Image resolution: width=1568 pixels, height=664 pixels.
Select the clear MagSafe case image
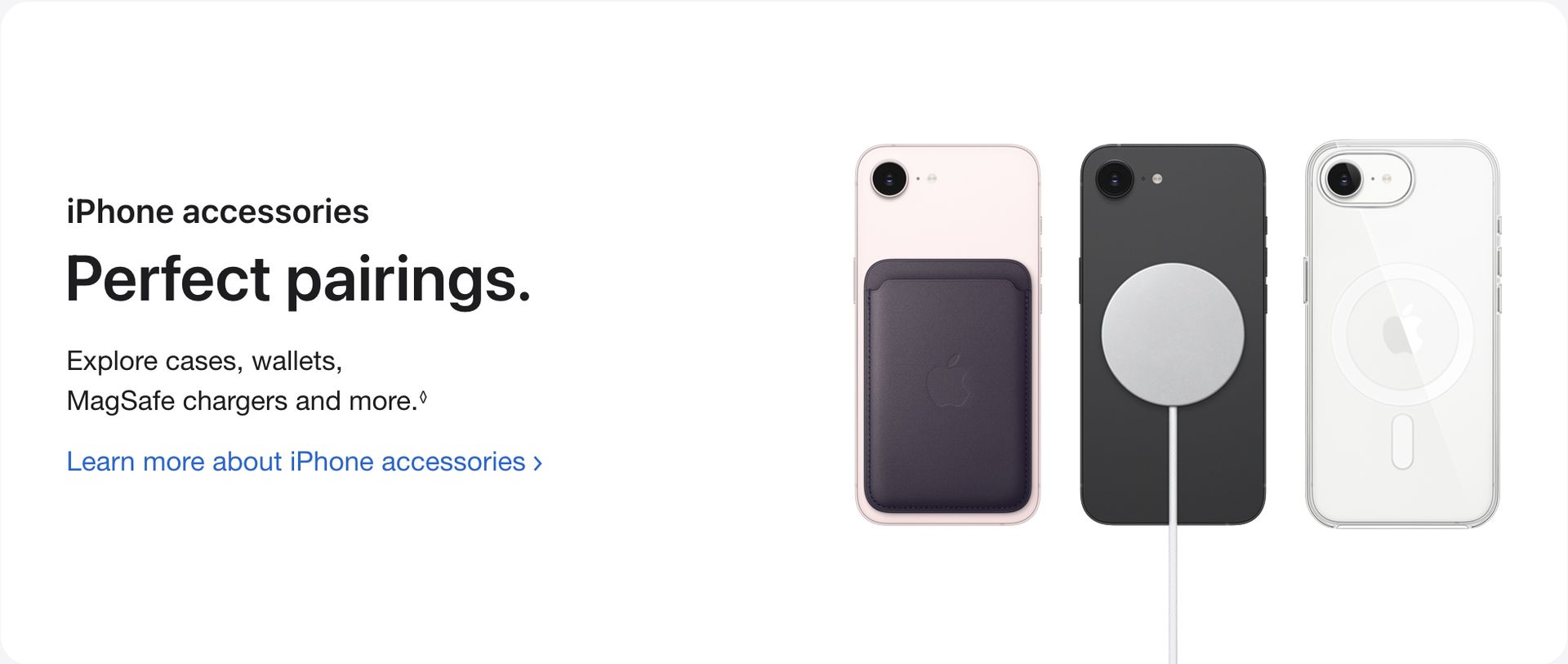pos(1402,334)
